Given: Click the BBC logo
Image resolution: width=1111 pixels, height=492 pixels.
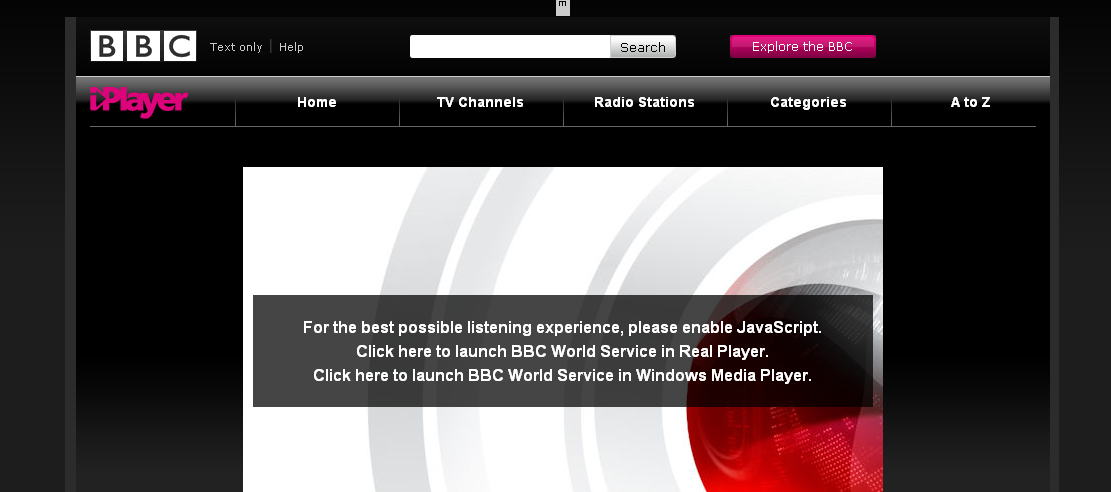Looking at the screenshot, I should (143, 46).
